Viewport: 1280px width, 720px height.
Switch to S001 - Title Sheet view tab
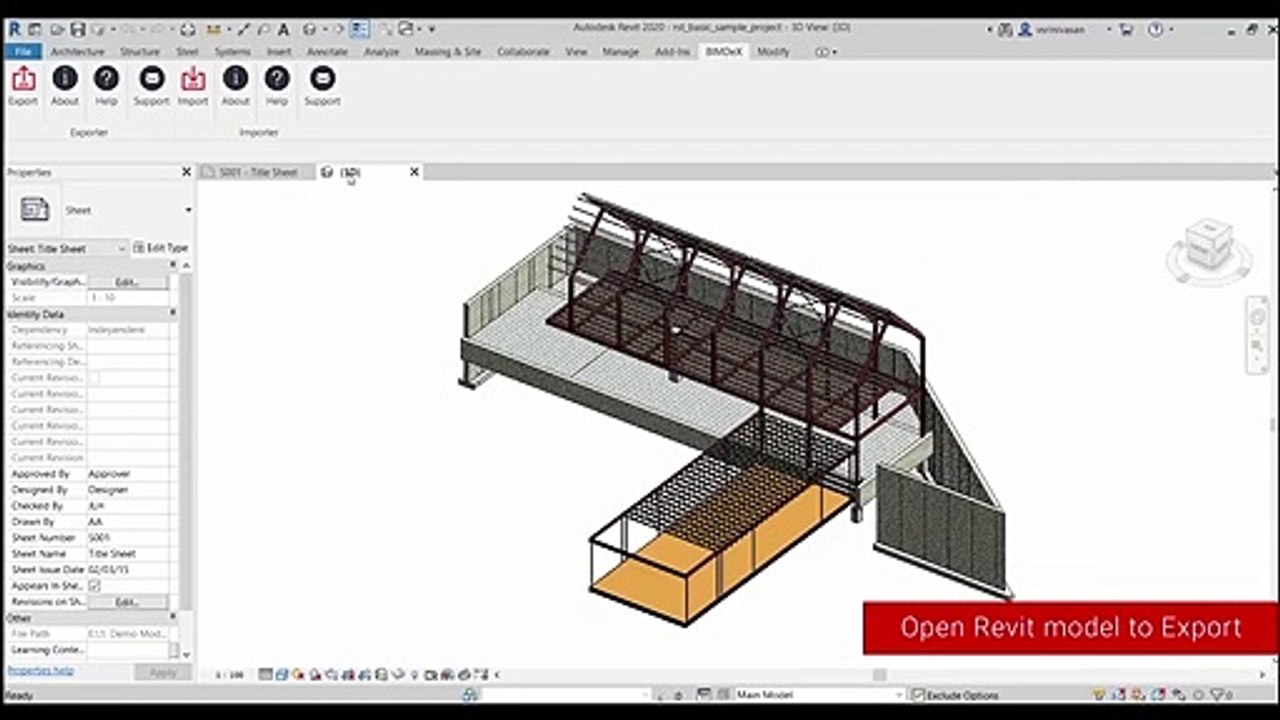(257, 172)
